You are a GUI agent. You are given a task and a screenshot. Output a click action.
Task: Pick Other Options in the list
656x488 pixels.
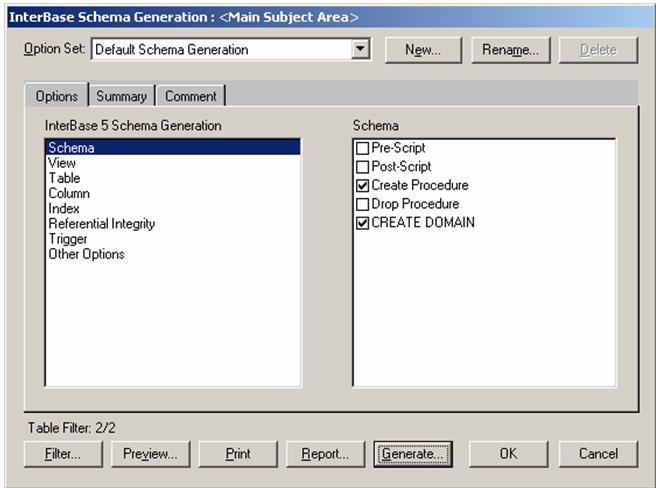coord(86,254)
